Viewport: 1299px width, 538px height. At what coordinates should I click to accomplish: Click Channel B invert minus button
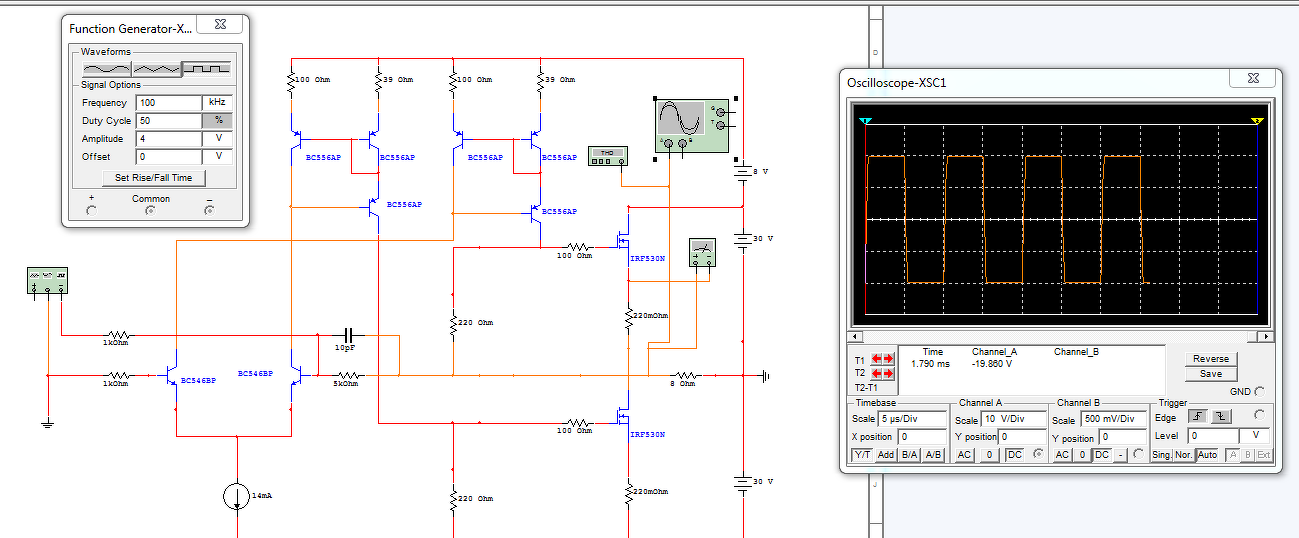[x=1122, y=455]
